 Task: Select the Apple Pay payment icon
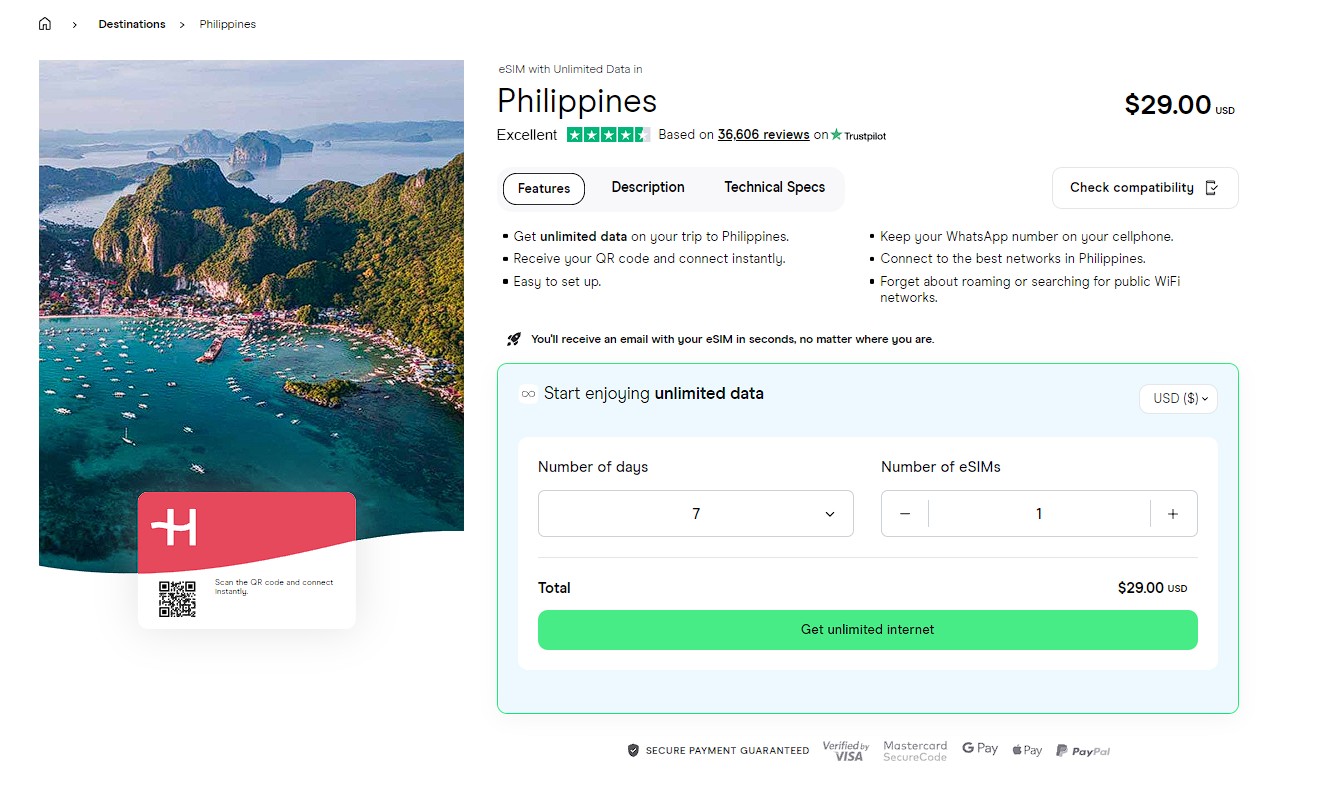tap(1026, 749)
